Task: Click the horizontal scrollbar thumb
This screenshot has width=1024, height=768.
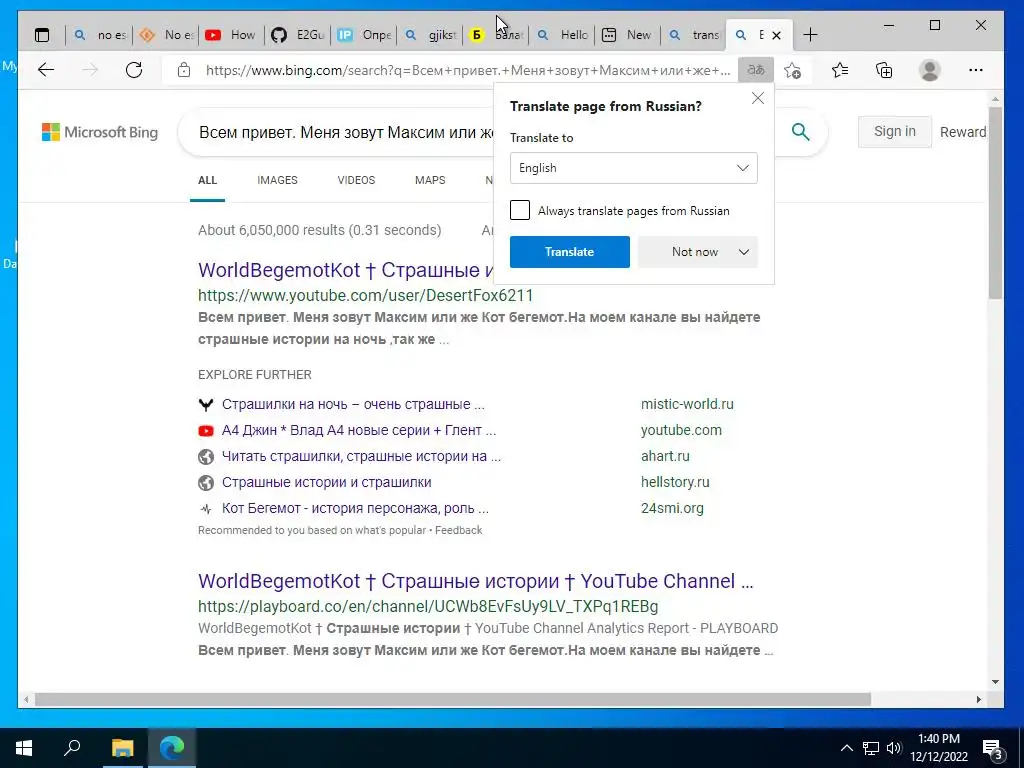Action: (x=453, y=699)
